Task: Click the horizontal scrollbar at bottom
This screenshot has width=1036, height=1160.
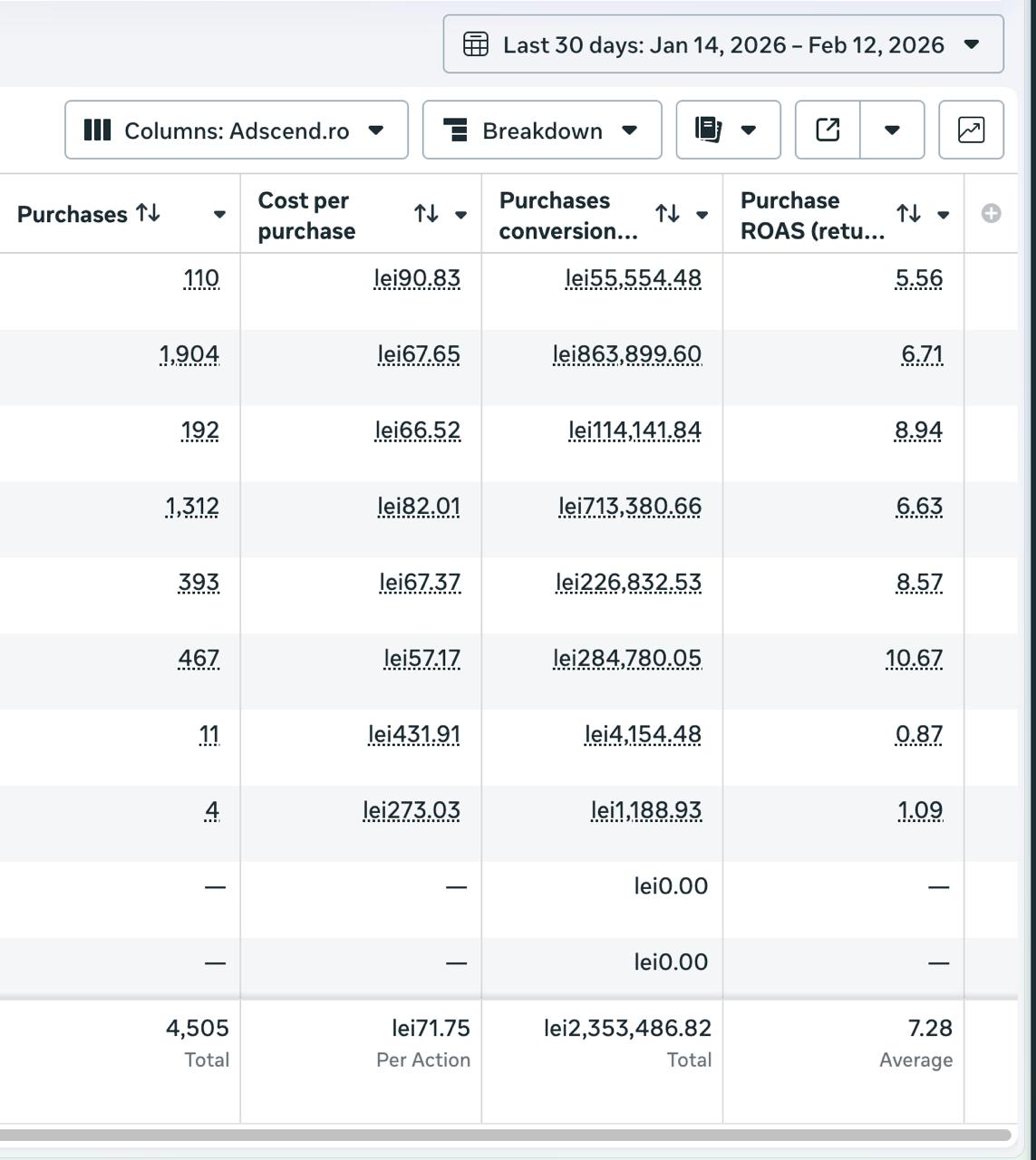Action: (x=505, y=1135)
